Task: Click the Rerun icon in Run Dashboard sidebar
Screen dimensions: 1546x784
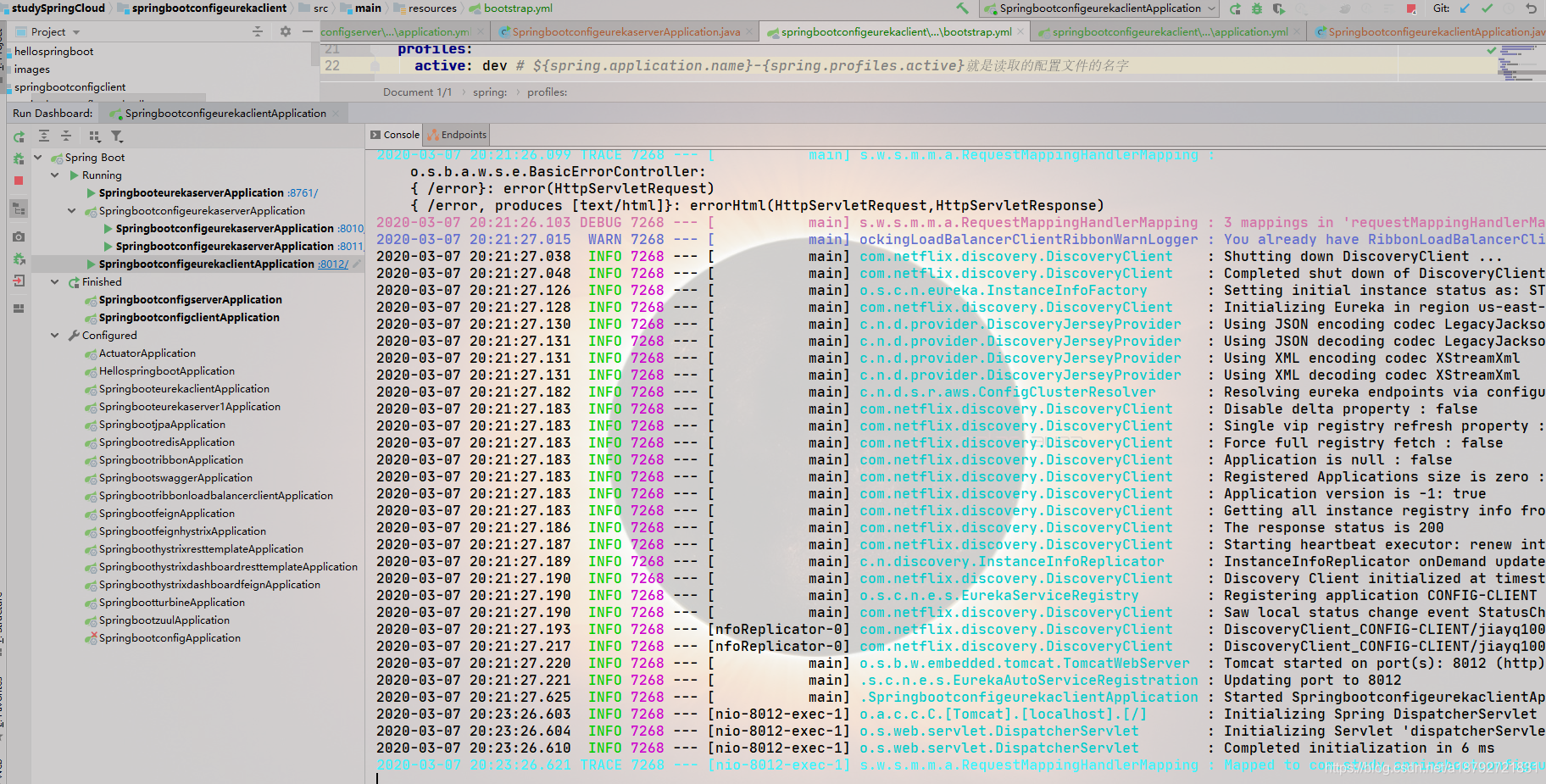Action: click(x=19, y=136)
